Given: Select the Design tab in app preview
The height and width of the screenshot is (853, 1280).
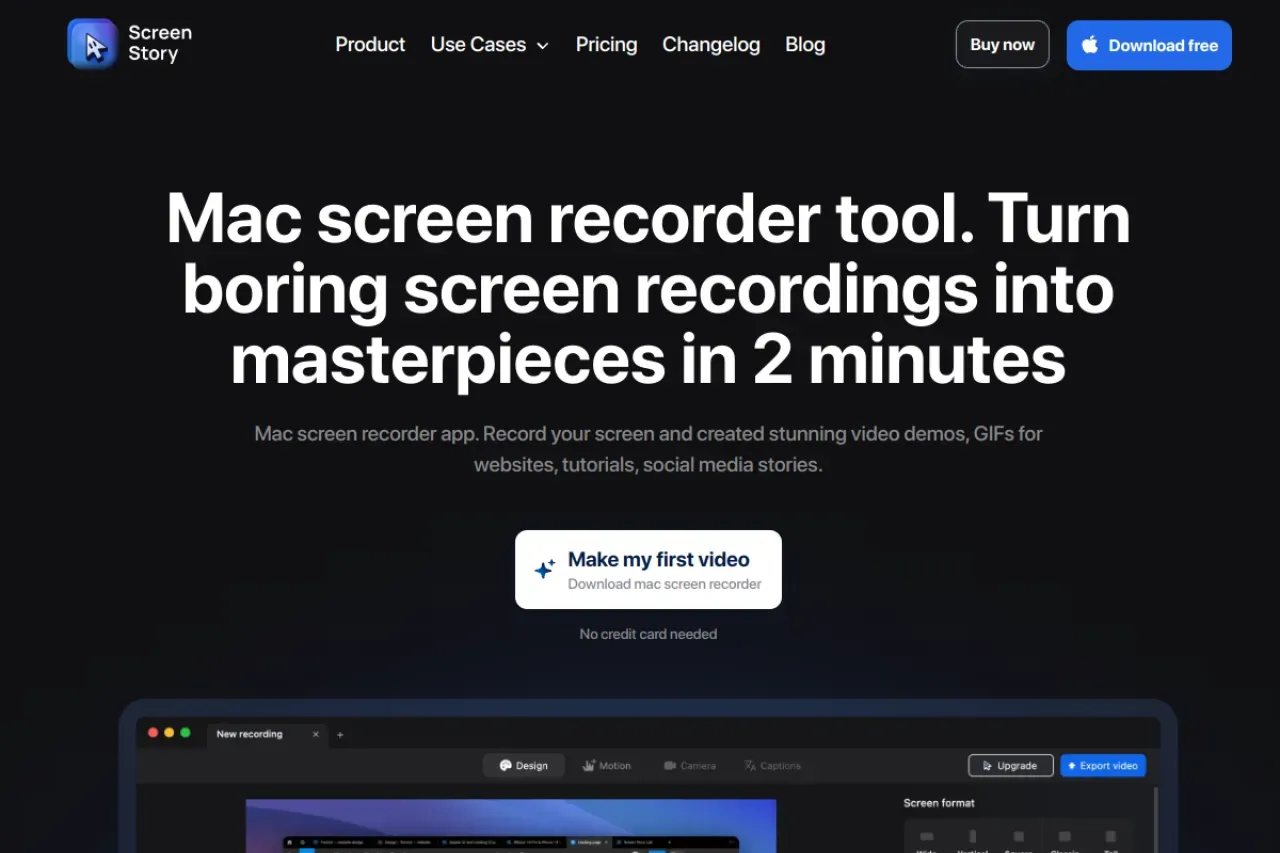Looking at the screenshot, I should click(x=524, y=766).
